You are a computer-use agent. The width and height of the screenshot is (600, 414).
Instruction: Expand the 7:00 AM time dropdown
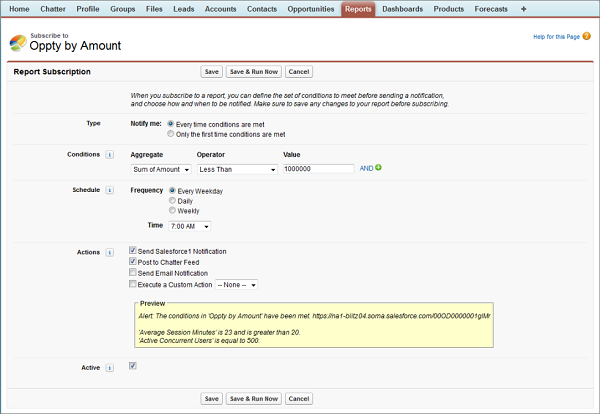point(191,227)
